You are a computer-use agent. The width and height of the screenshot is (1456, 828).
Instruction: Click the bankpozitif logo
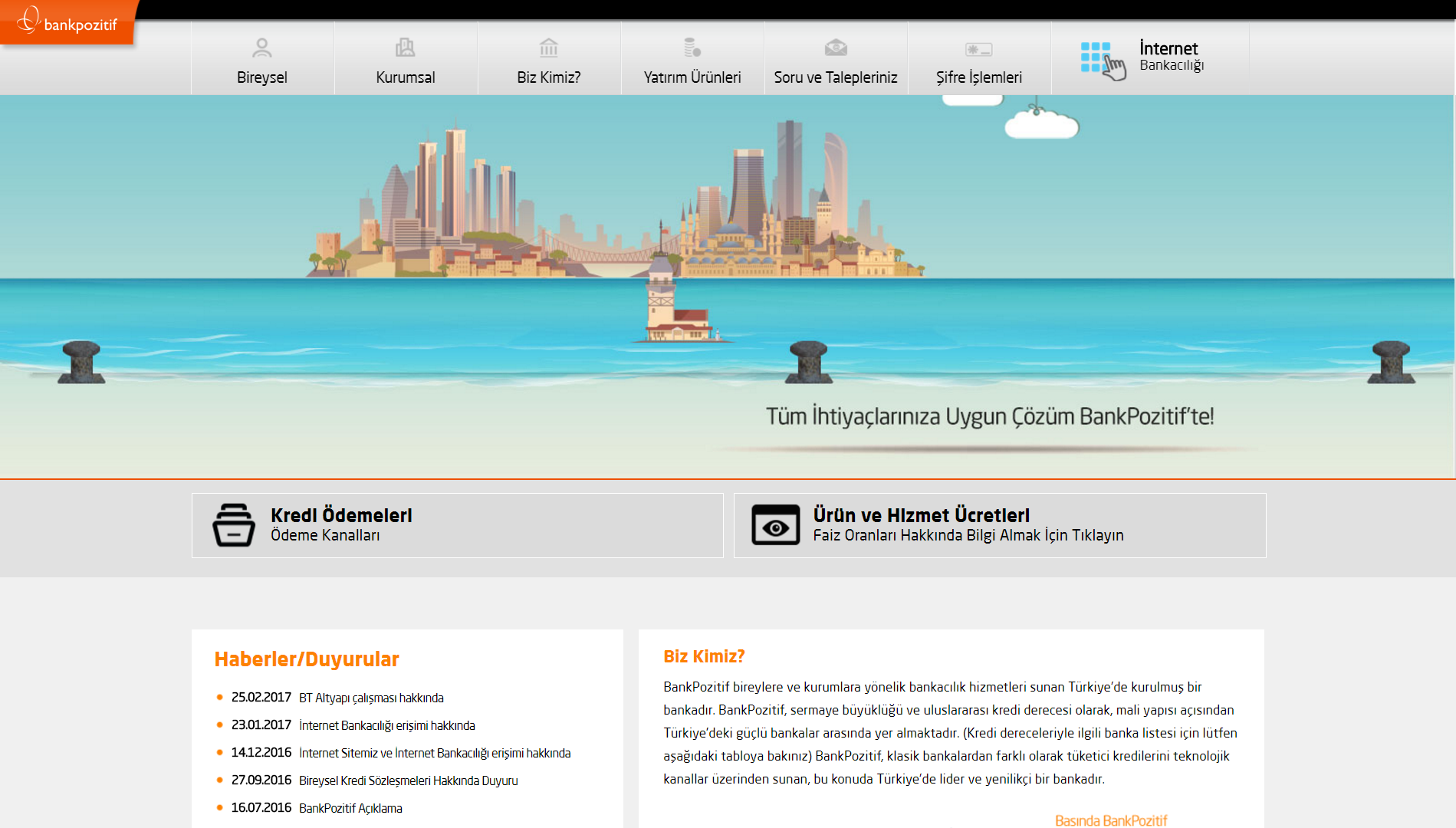[67, 22]
